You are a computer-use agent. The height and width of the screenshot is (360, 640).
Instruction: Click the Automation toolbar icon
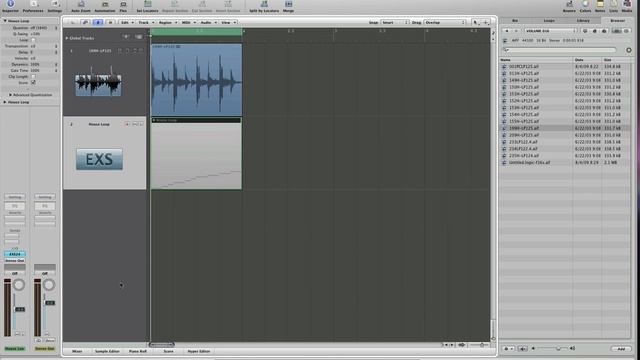pos(104,6)
